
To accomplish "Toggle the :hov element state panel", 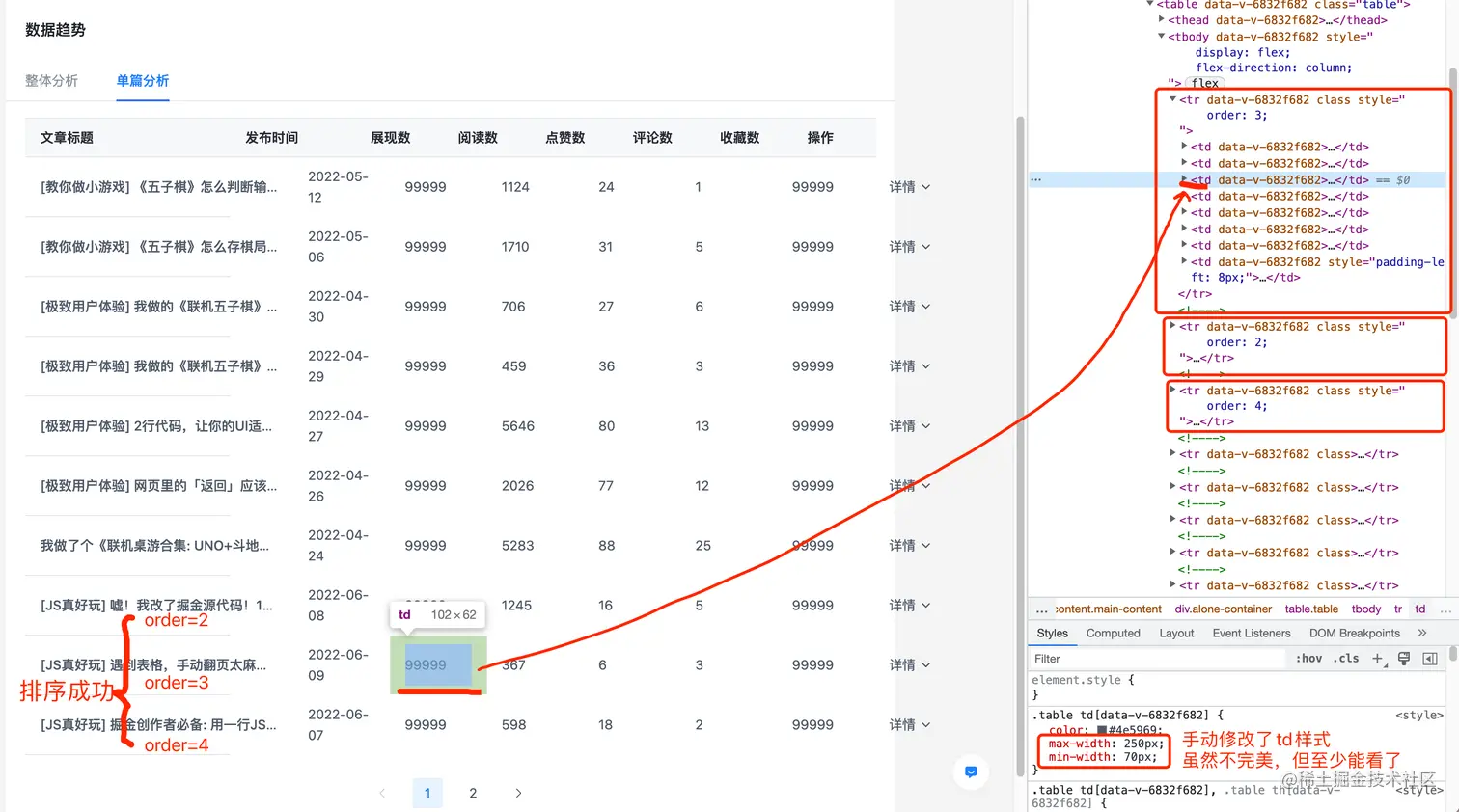I will 1308,659.
